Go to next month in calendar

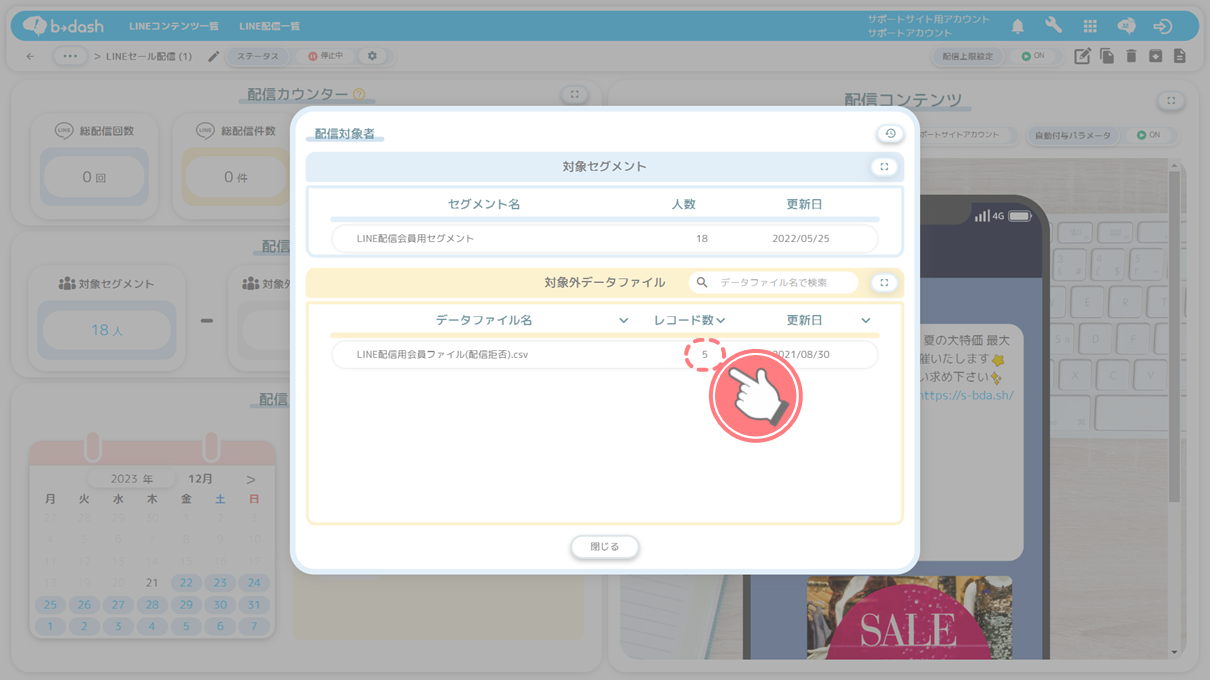pyautogui.click(x=251, y=479)
